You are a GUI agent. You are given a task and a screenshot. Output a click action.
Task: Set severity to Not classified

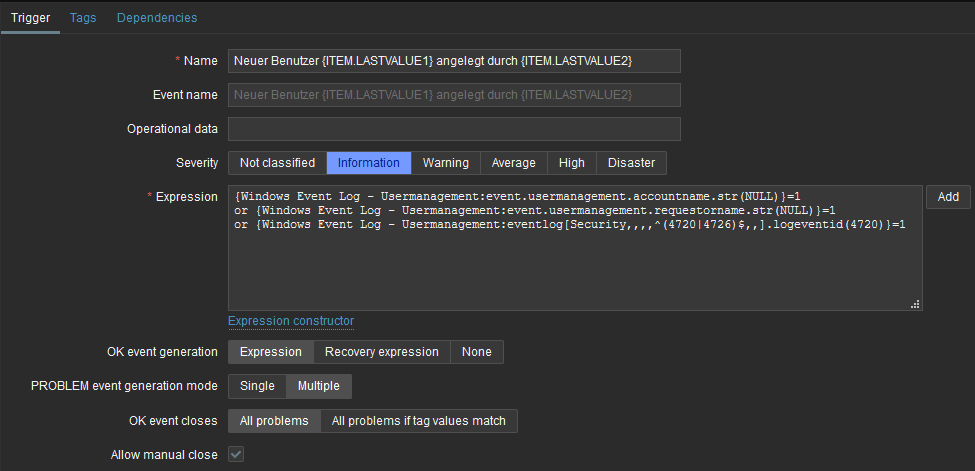pos(277,163)
